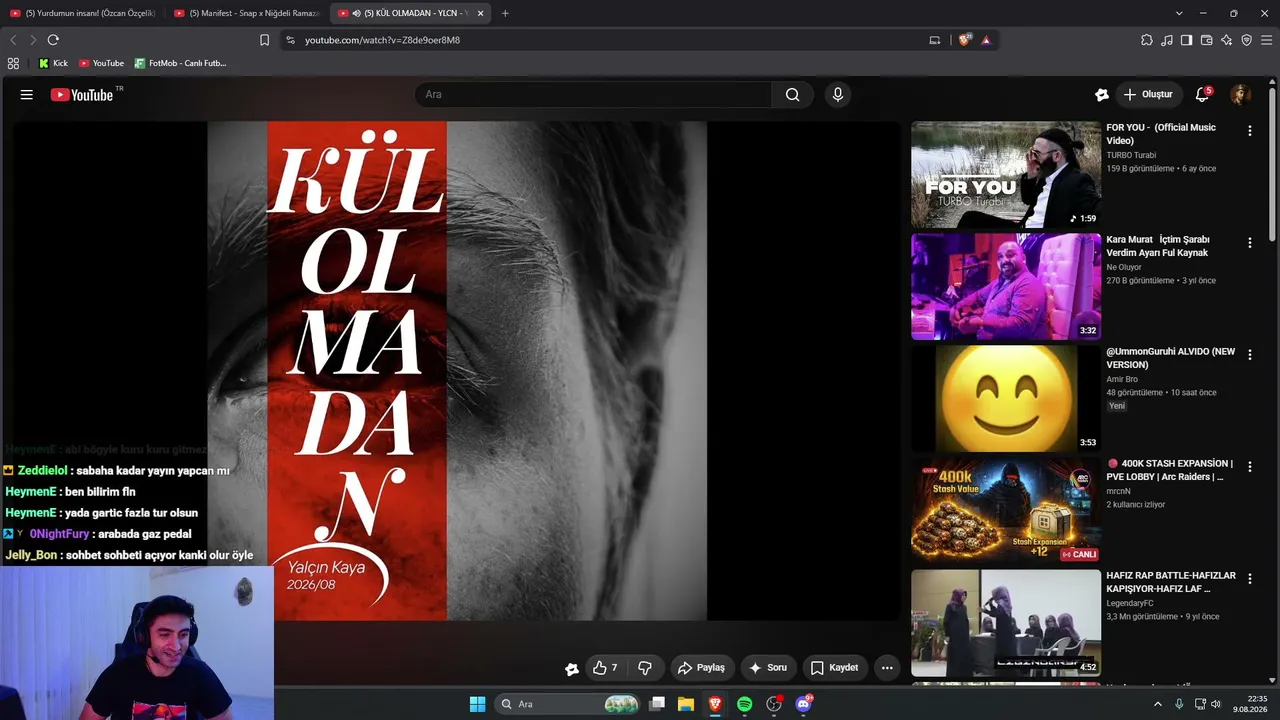Open the 400K Stash Value live thumbnail
Image resolution: width=1280 pixels, height=720 pixels.
click(x=1006, y=511)
